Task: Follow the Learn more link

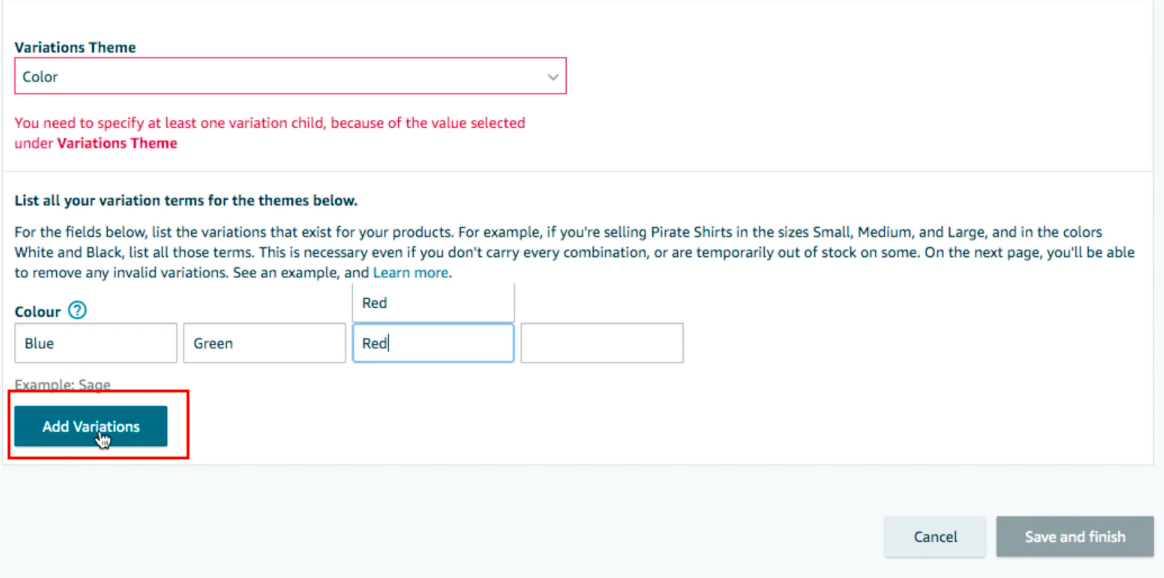Action: point(411,272)
